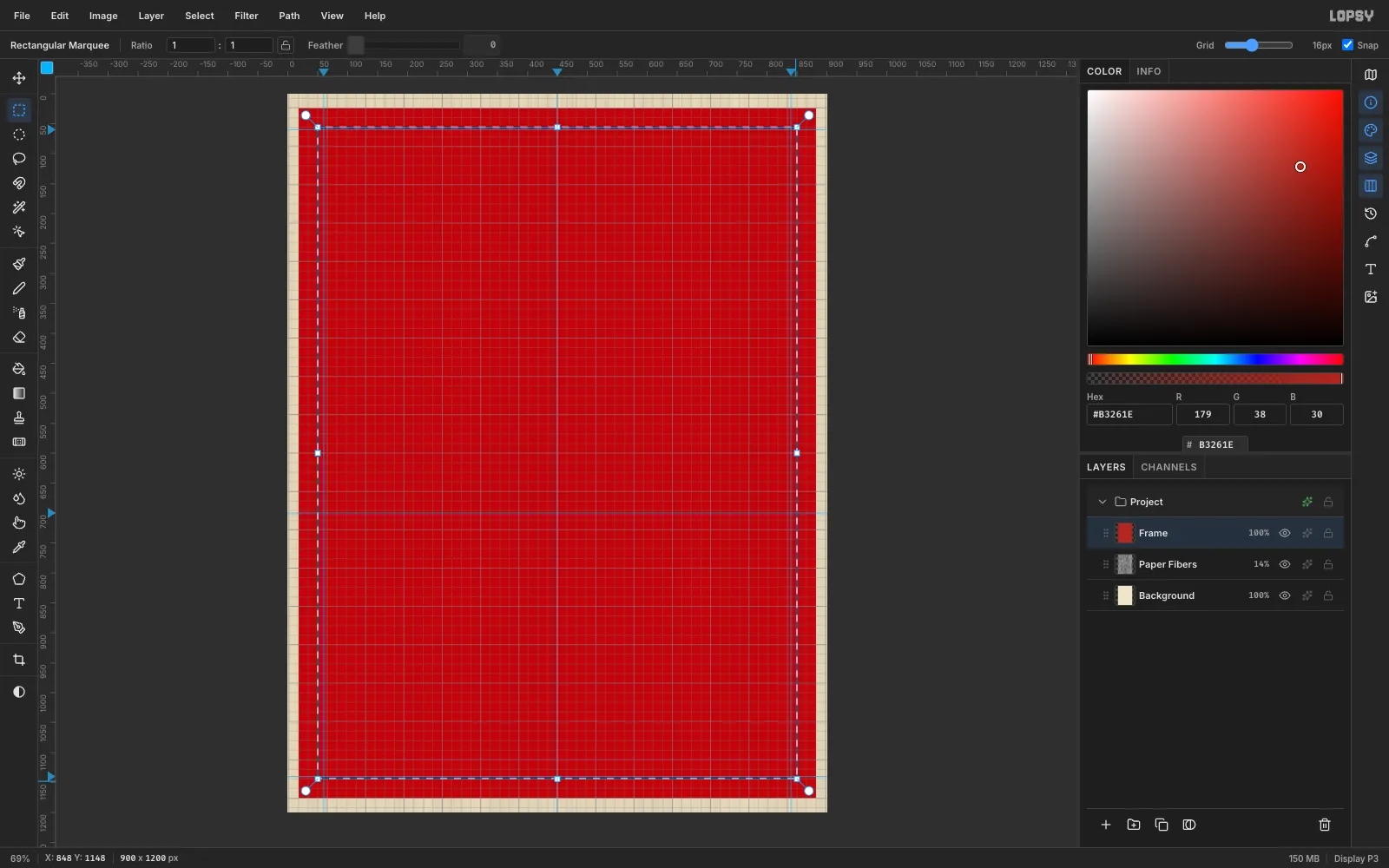Hide the Paper Fibers layer
Image resolution: width=1389 pixels, height=868 pixels.
(x=1285, y=564)
